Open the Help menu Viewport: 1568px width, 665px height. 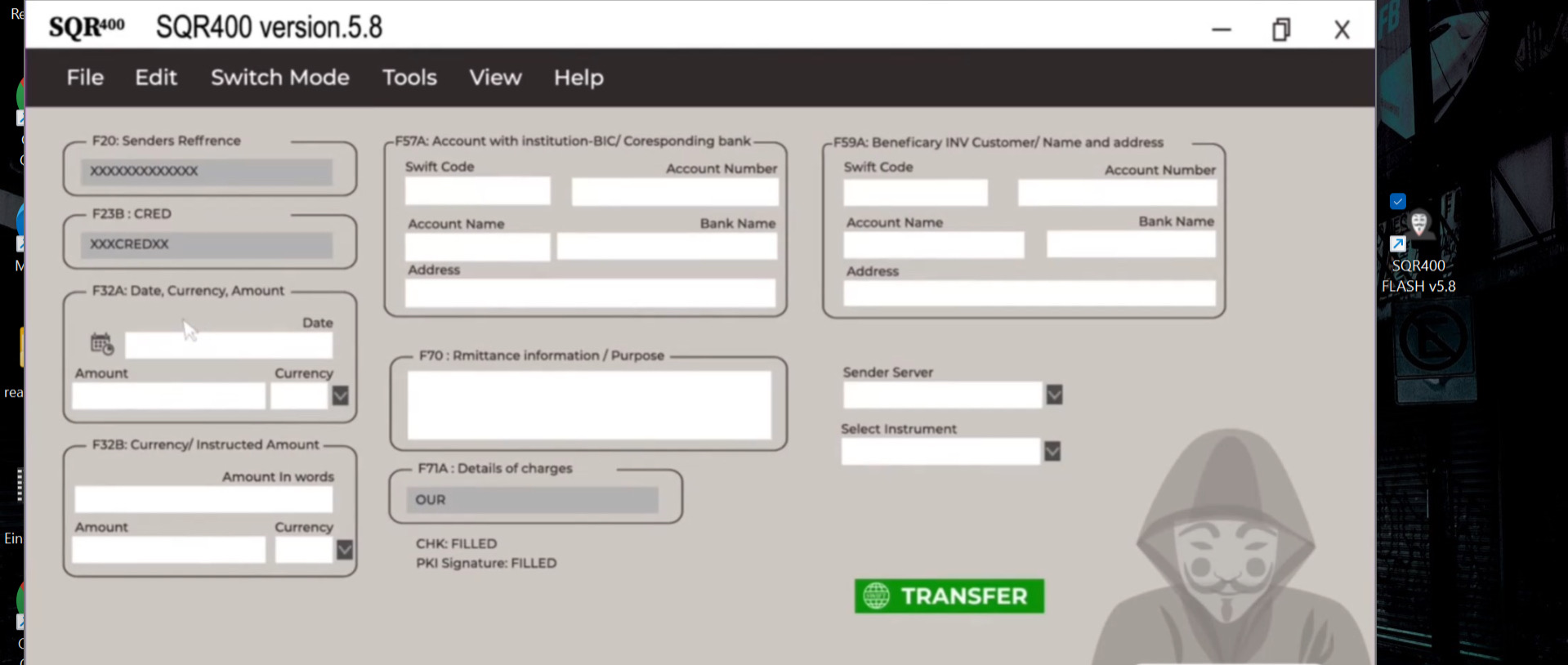(x=579, y=78)
